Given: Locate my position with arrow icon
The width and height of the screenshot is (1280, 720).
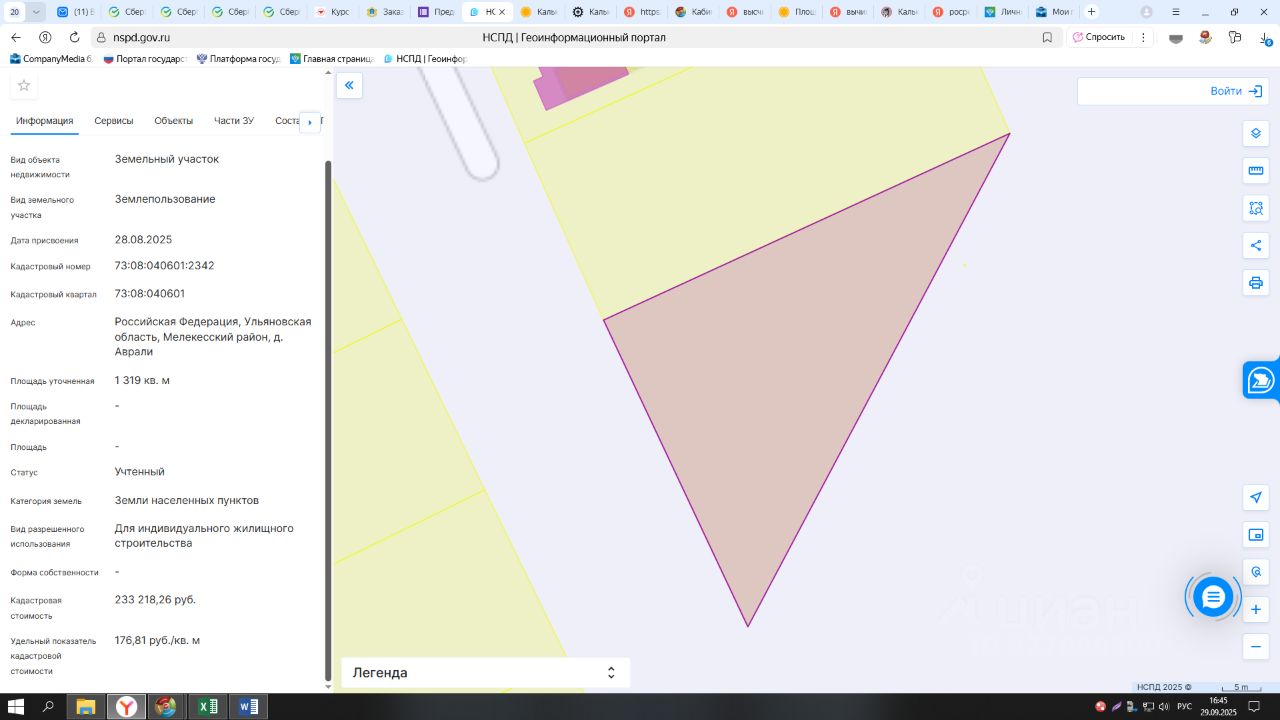Looking at the screenshot, I should coord(1256,498).
